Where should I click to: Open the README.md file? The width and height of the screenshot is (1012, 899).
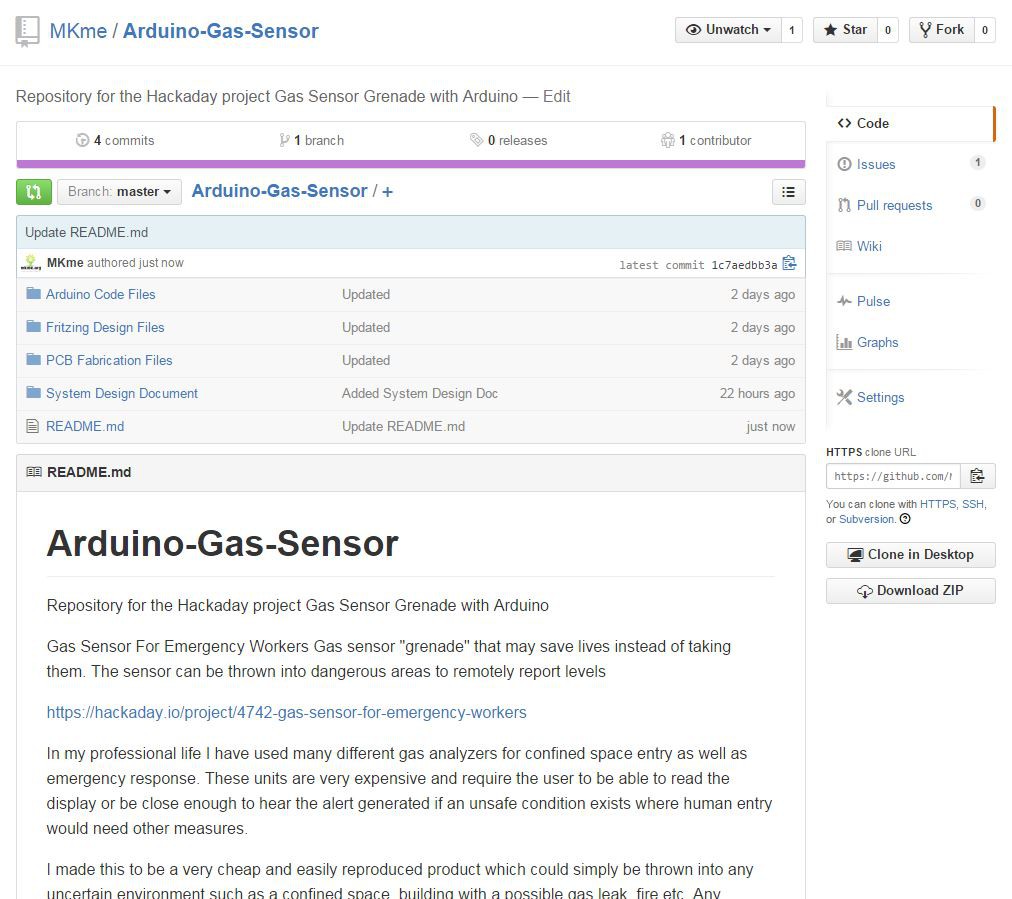[85, 426]
